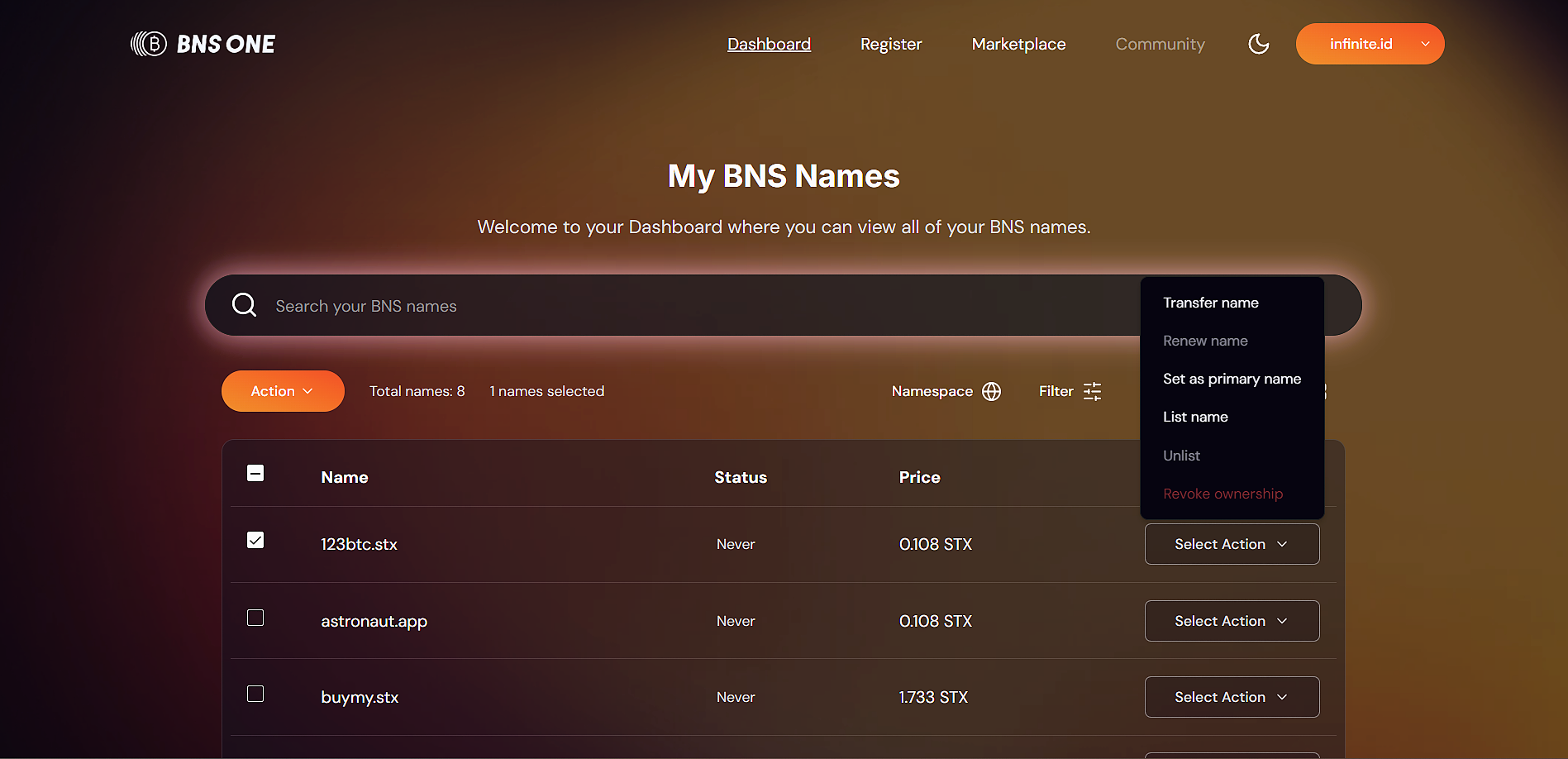Select Revoke ownership in the menu
This screenshot has height=759, width=1568.
(1222, 494)
